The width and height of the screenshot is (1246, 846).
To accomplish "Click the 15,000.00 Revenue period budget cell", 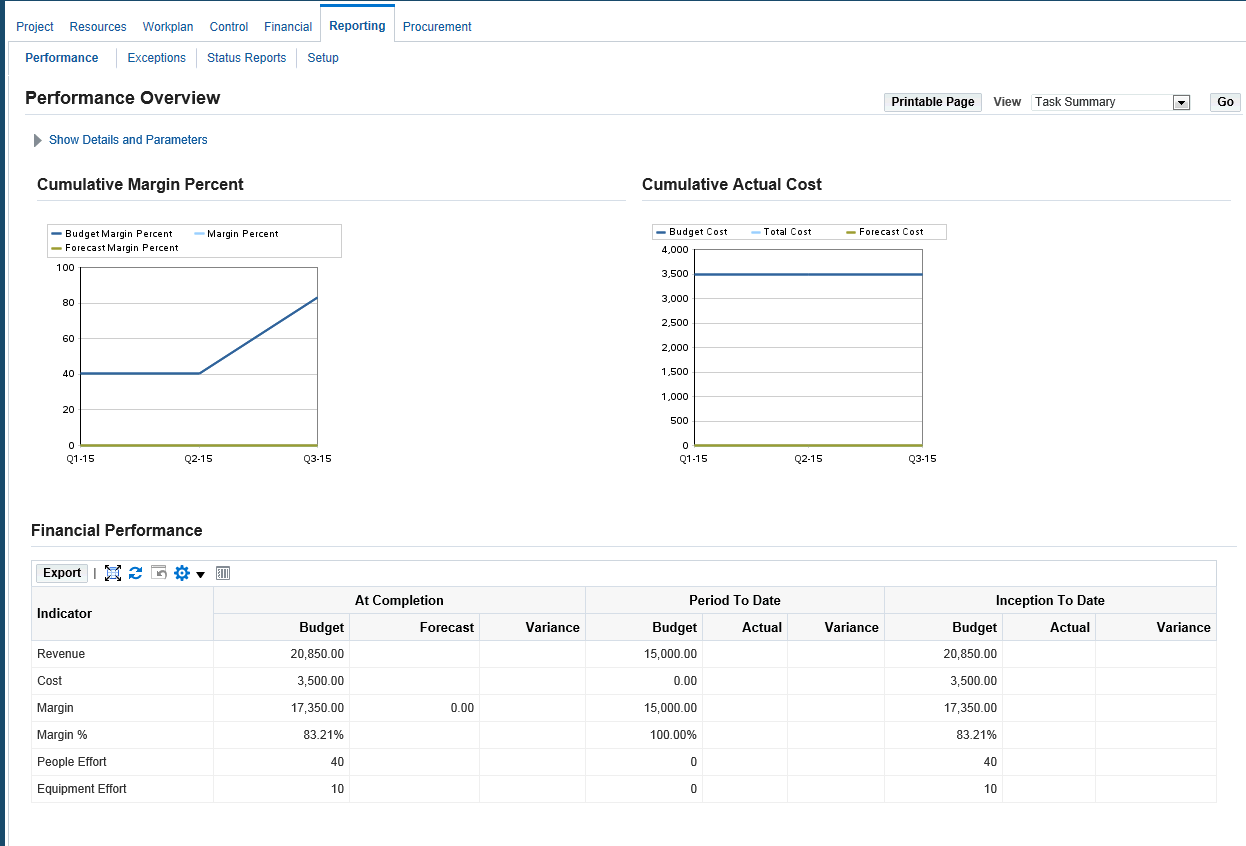I will [644, 654].
